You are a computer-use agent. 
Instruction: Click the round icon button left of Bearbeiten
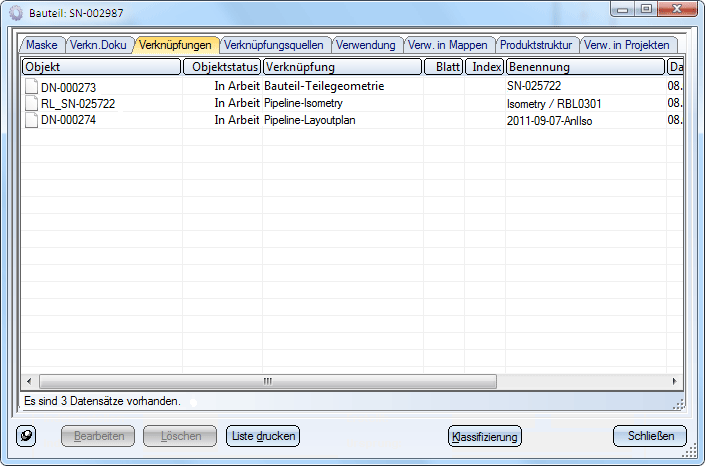point(26,436)
